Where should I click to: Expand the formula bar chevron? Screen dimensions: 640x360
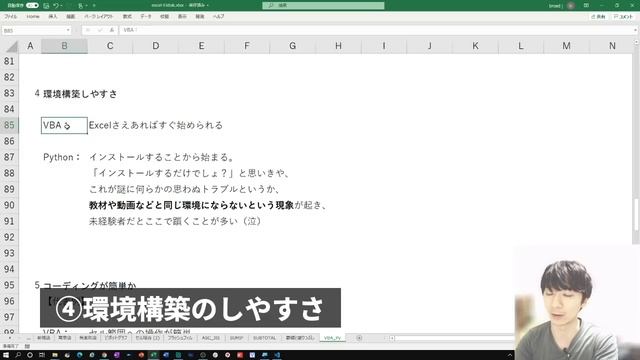pos(636,30)
